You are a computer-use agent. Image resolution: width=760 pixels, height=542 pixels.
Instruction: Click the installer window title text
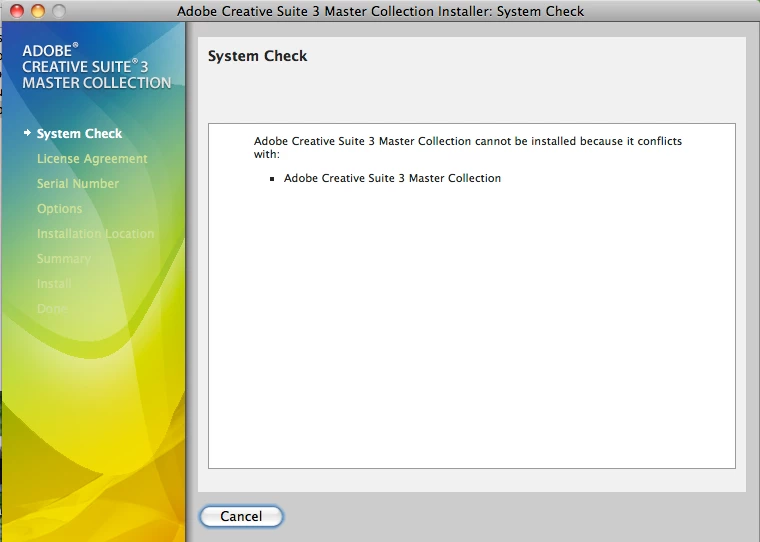[x=380, y=11]
